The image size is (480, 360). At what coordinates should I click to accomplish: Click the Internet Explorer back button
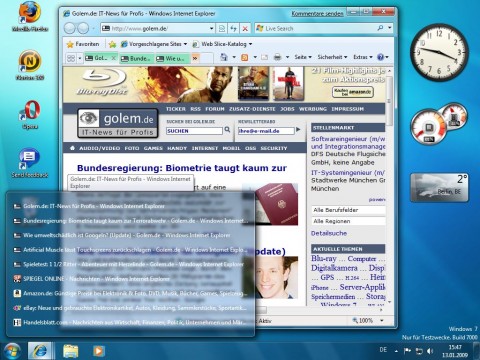70,28
